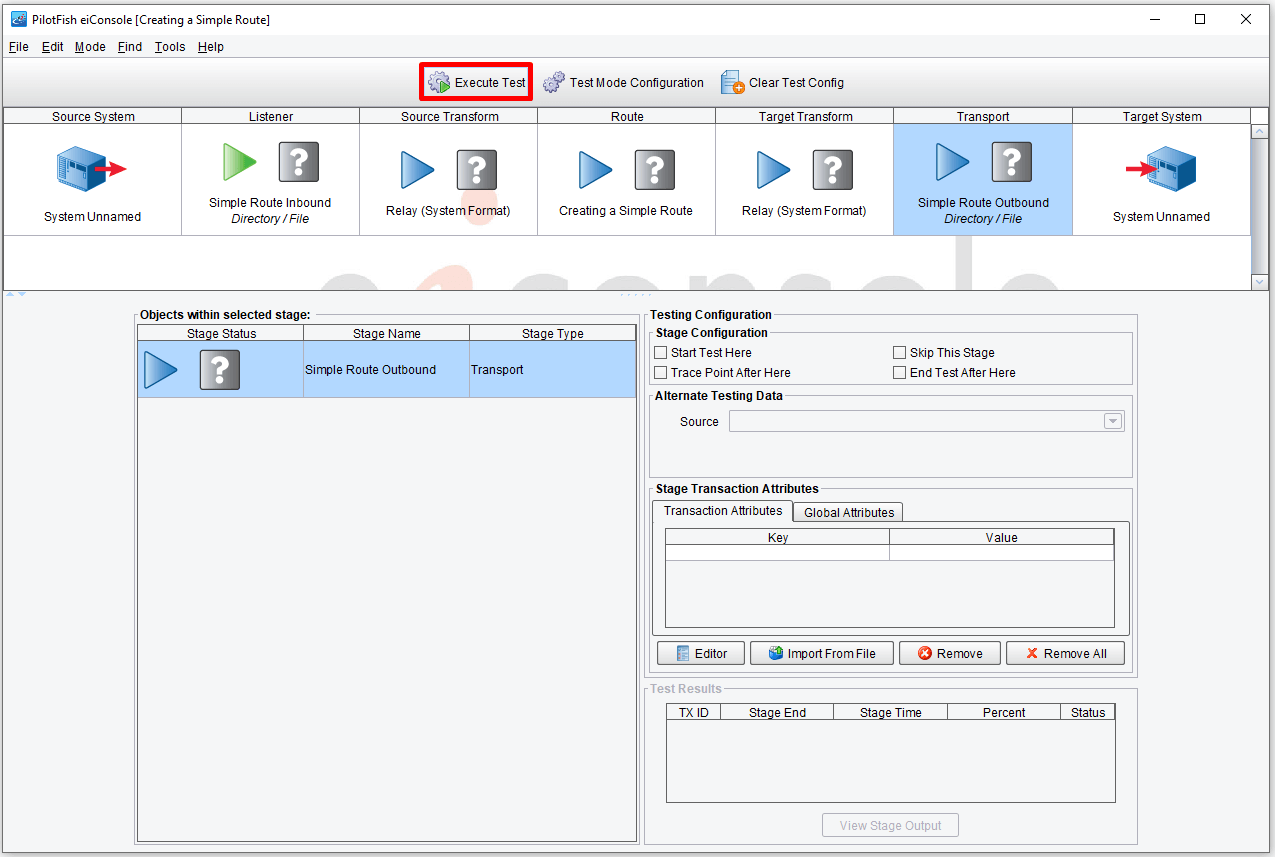This screenshot has width=1275, height=857.
Task: Click the Percent column header
Action: (x=1004, y=712)
